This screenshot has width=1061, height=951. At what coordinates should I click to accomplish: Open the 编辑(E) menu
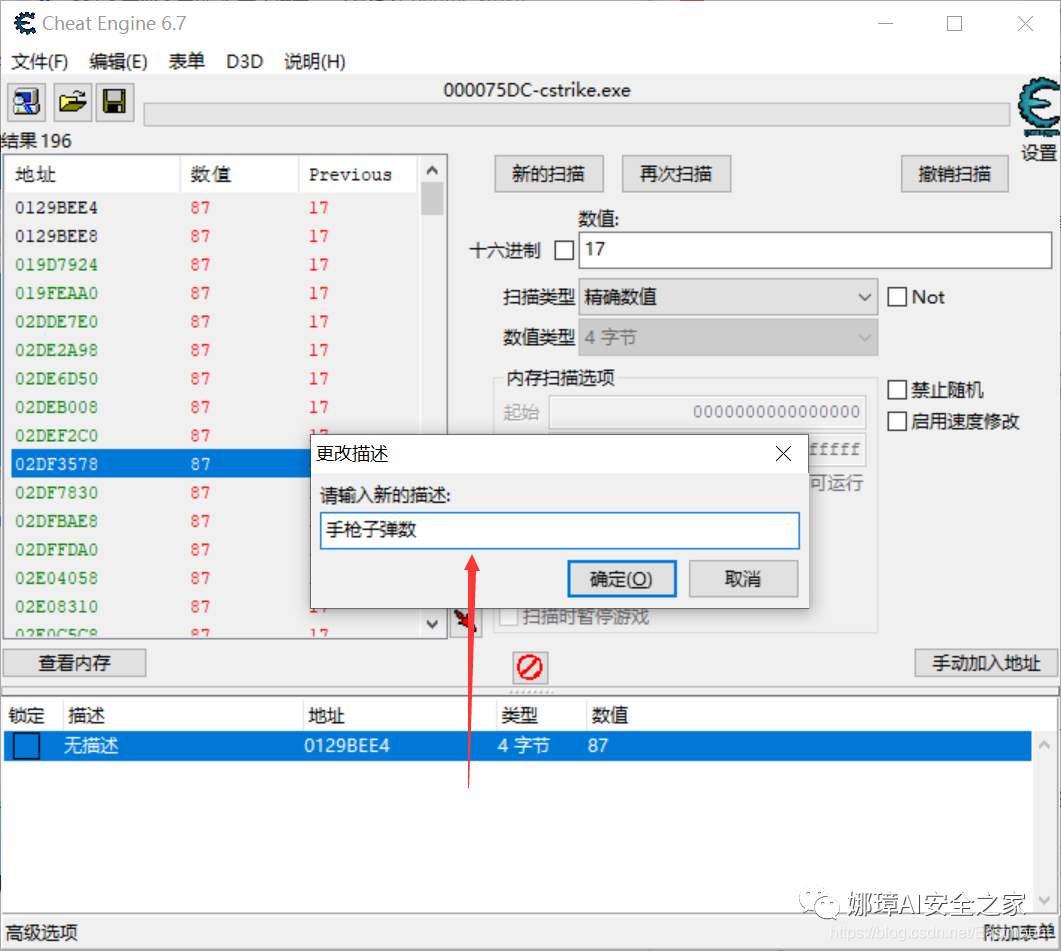(x=118, y=62)
